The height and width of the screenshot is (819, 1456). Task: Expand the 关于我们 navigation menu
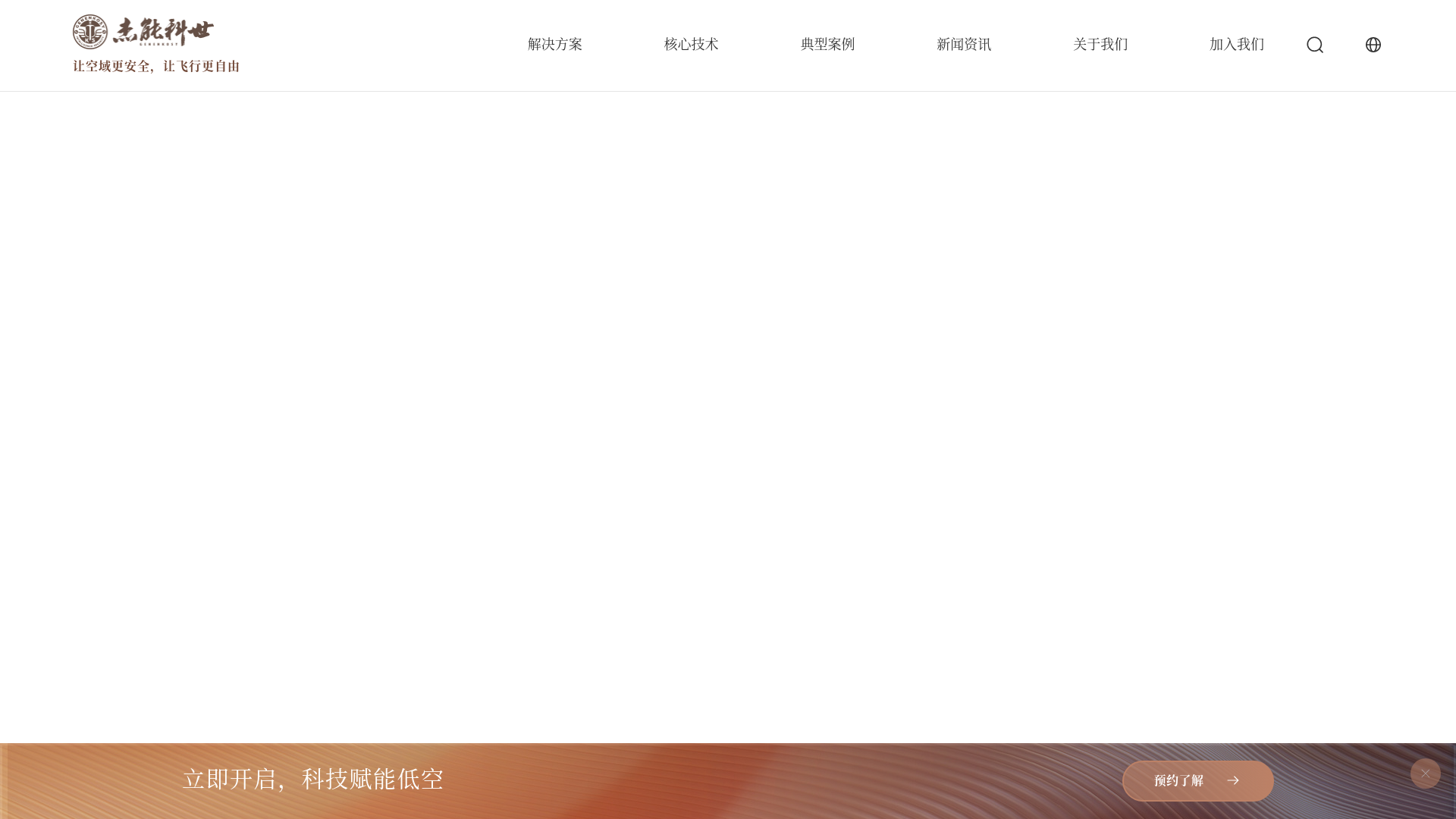pyautogui.click(x=1100, y=45)
